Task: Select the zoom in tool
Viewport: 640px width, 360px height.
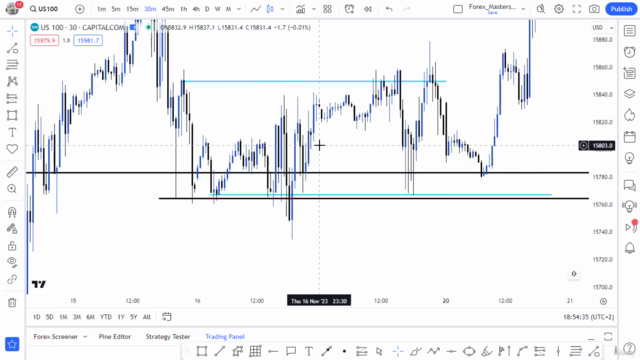Action: pos(12,189)
